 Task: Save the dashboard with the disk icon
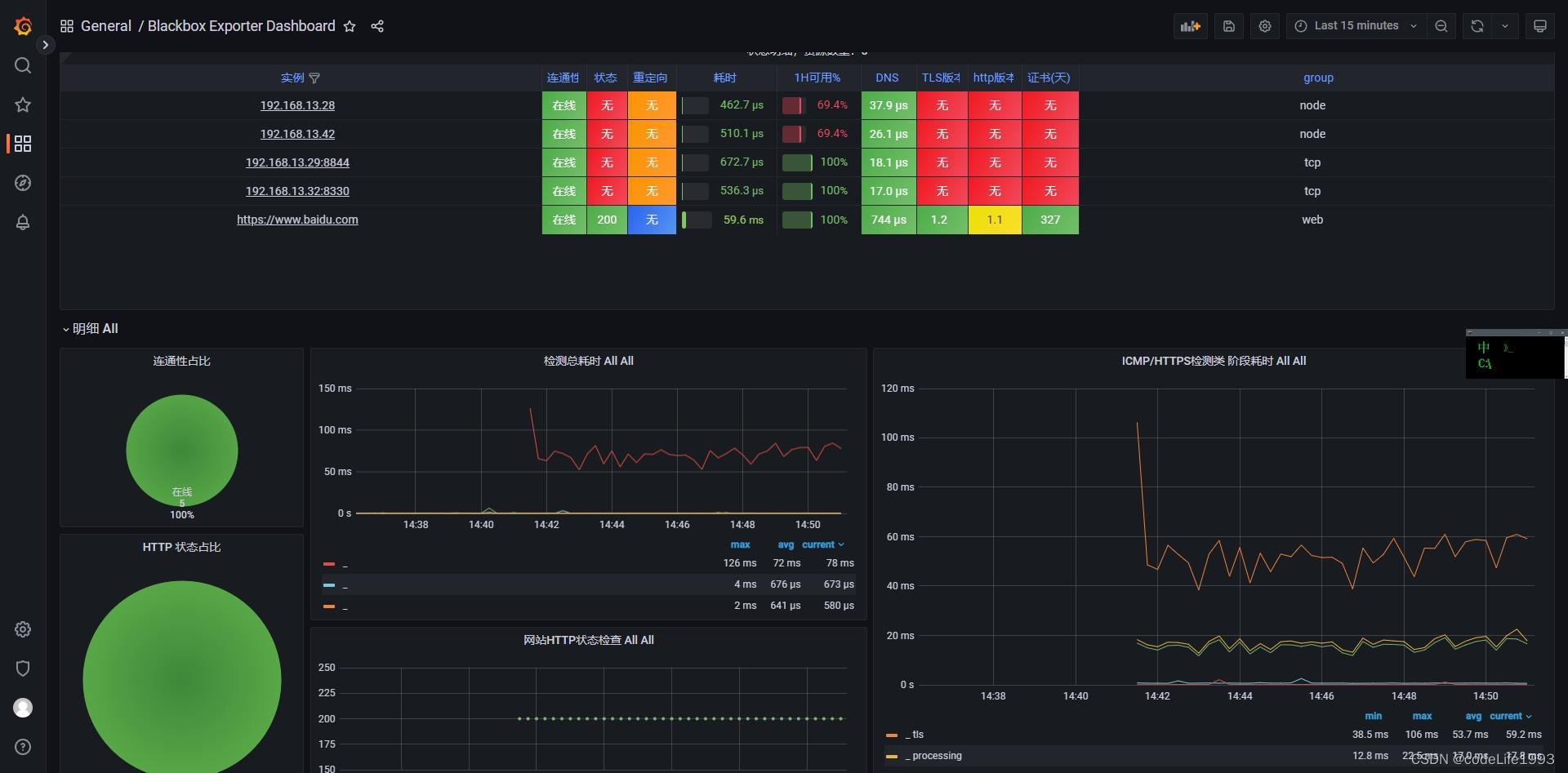tap(1229, 26)
